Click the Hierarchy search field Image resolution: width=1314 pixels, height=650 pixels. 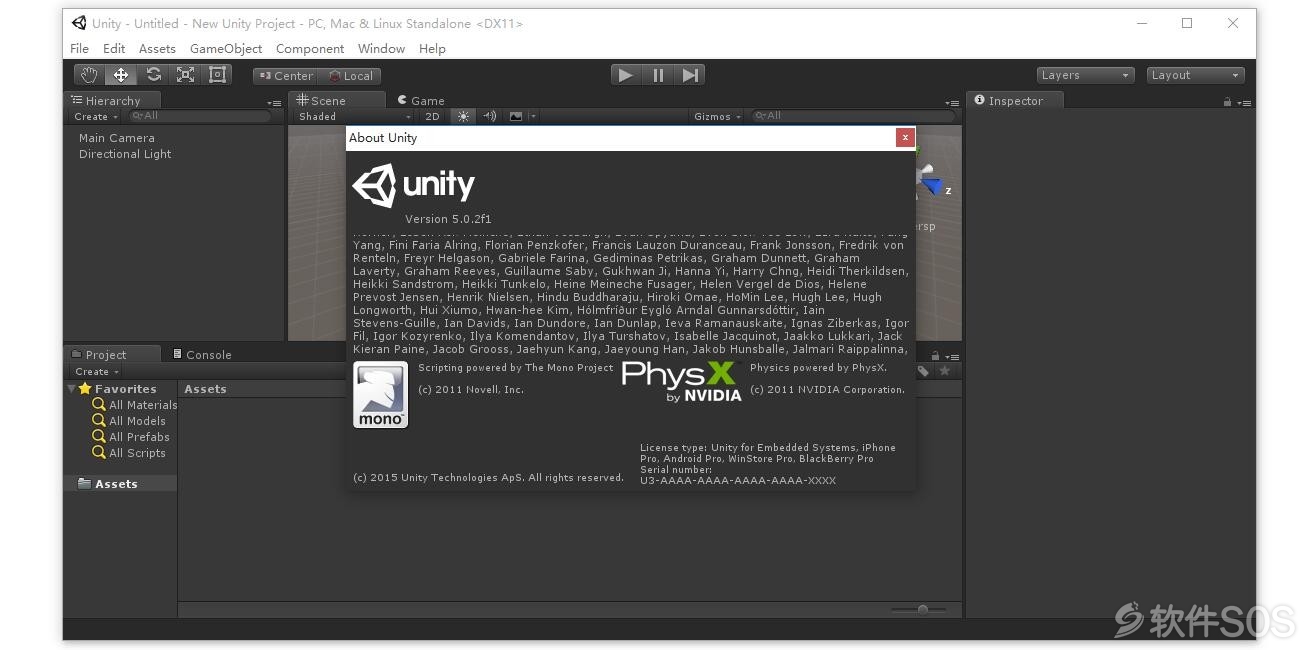point(200,116)
